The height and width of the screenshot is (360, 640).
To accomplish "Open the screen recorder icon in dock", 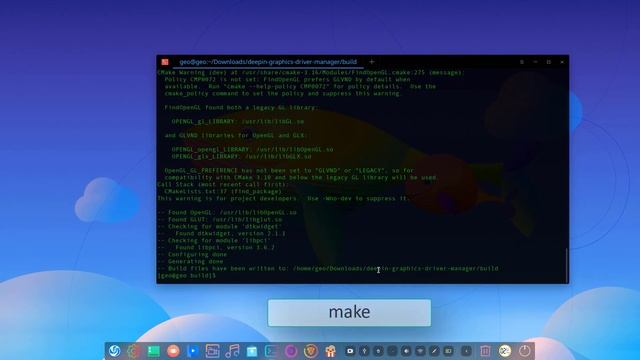I will [212, 351].
